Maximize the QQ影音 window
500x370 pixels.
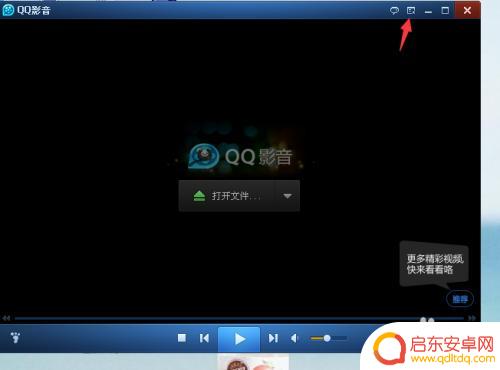tap(445, 11)
